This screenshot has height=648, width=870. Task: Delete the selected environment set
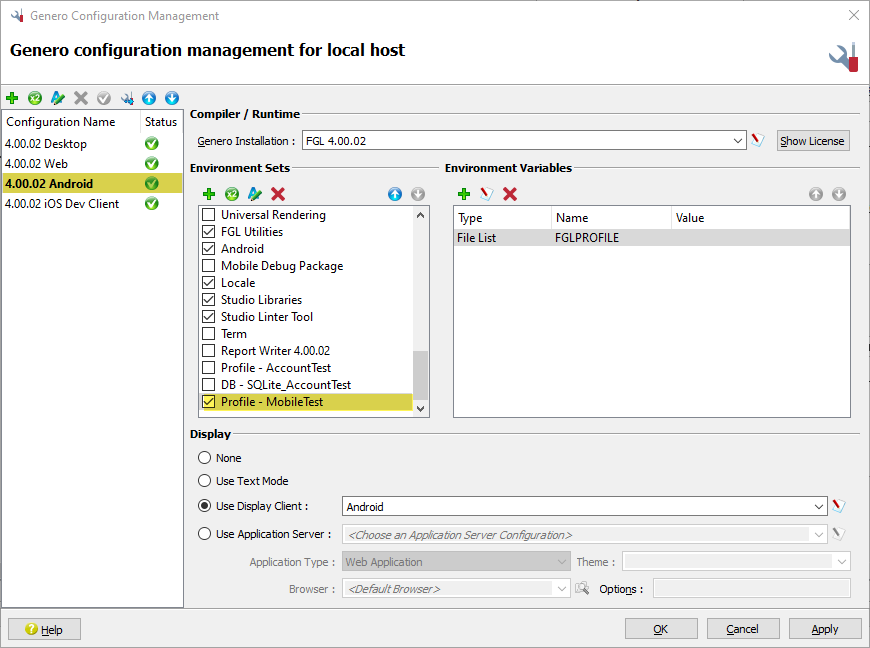(x=277, y=194)
